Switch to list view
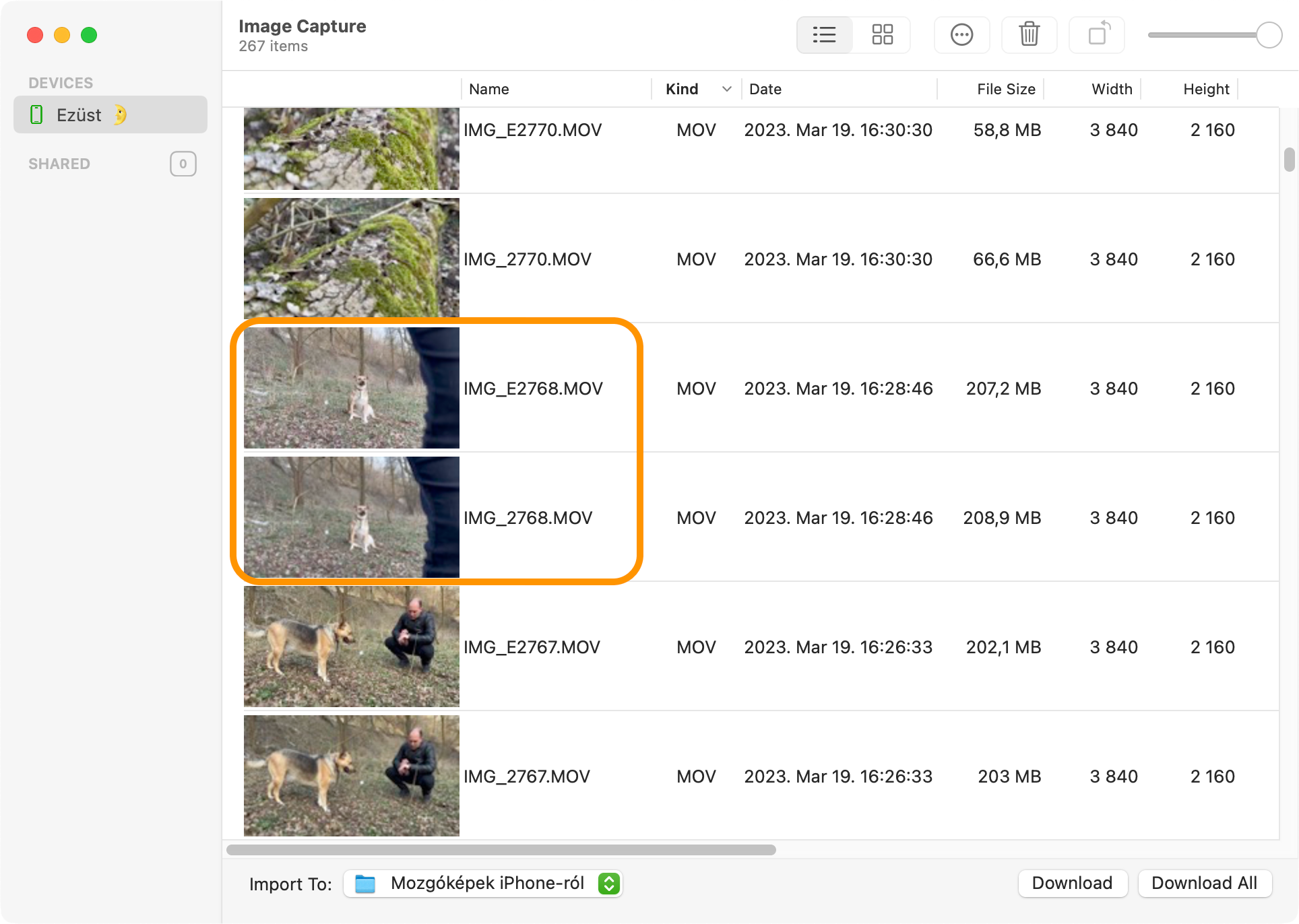 click(825, 34)
